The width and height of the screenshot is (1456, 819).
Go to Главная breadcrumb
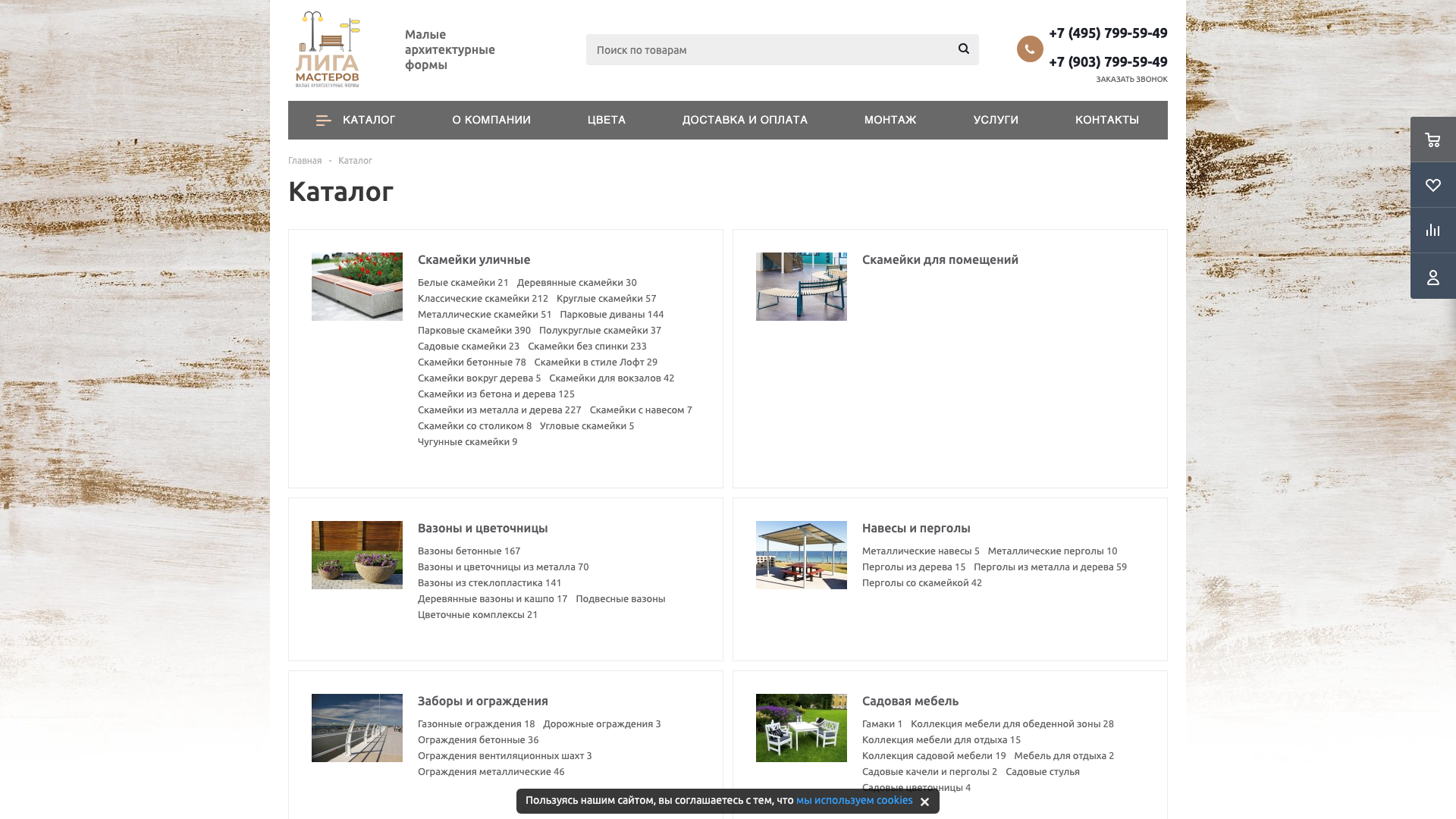coord(305,161)
